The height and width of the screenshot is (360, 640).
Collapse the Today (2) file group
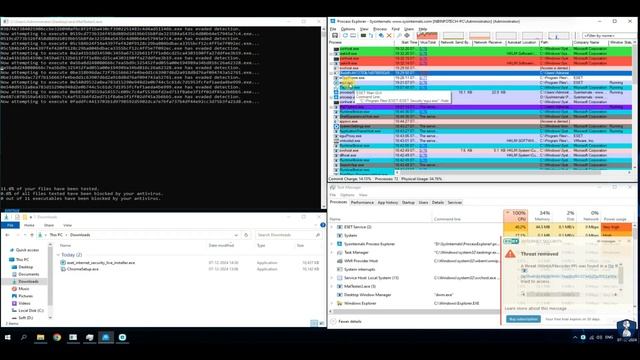(58, 255)
